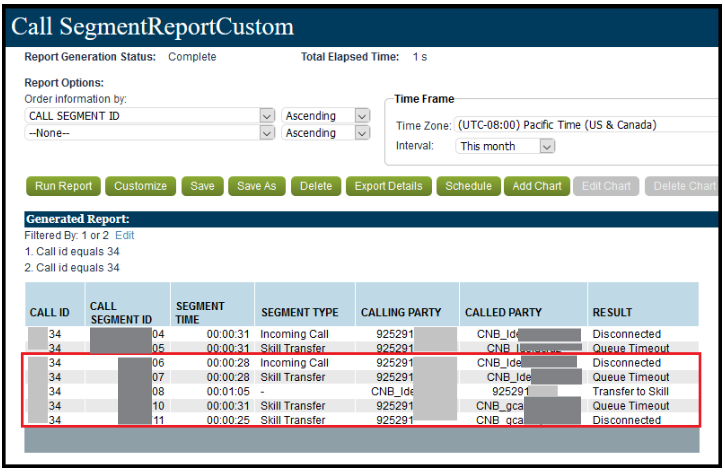Choose Save As for the report
725x472 pixels.
(257, 186)
